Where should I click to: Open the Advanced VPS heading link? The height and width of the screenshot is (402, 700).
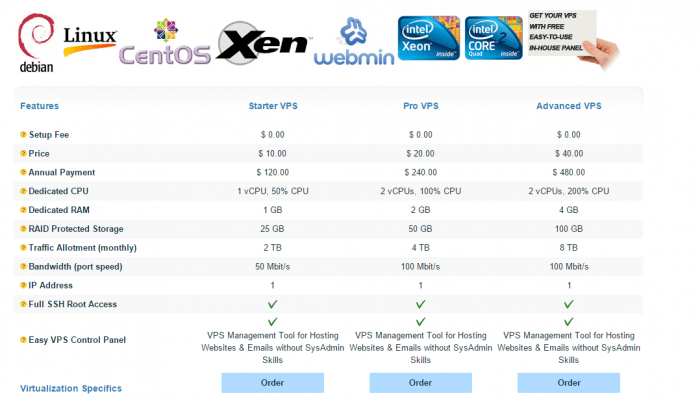click(569, 106)
